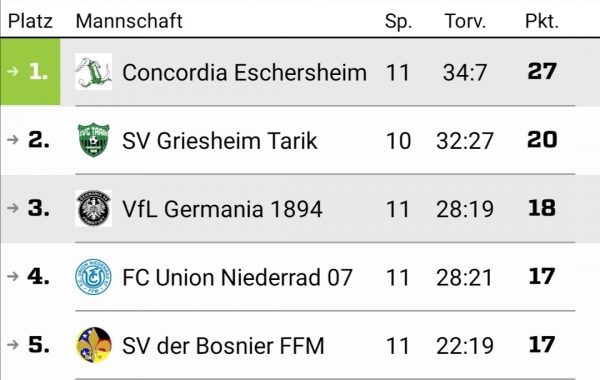Open the SV der Bosnier FFM crest
The height and width of the screenshot is (380, 600).
[94, 345]
